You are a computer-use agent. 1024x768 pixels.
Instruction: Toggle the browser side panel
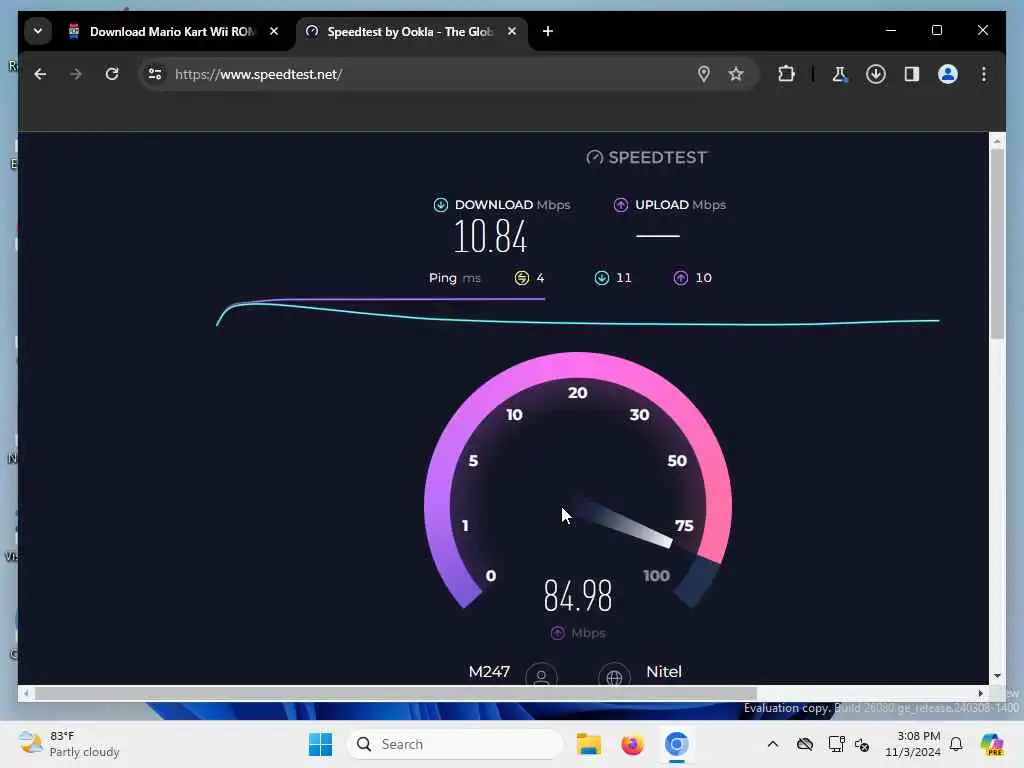[912, 74]
